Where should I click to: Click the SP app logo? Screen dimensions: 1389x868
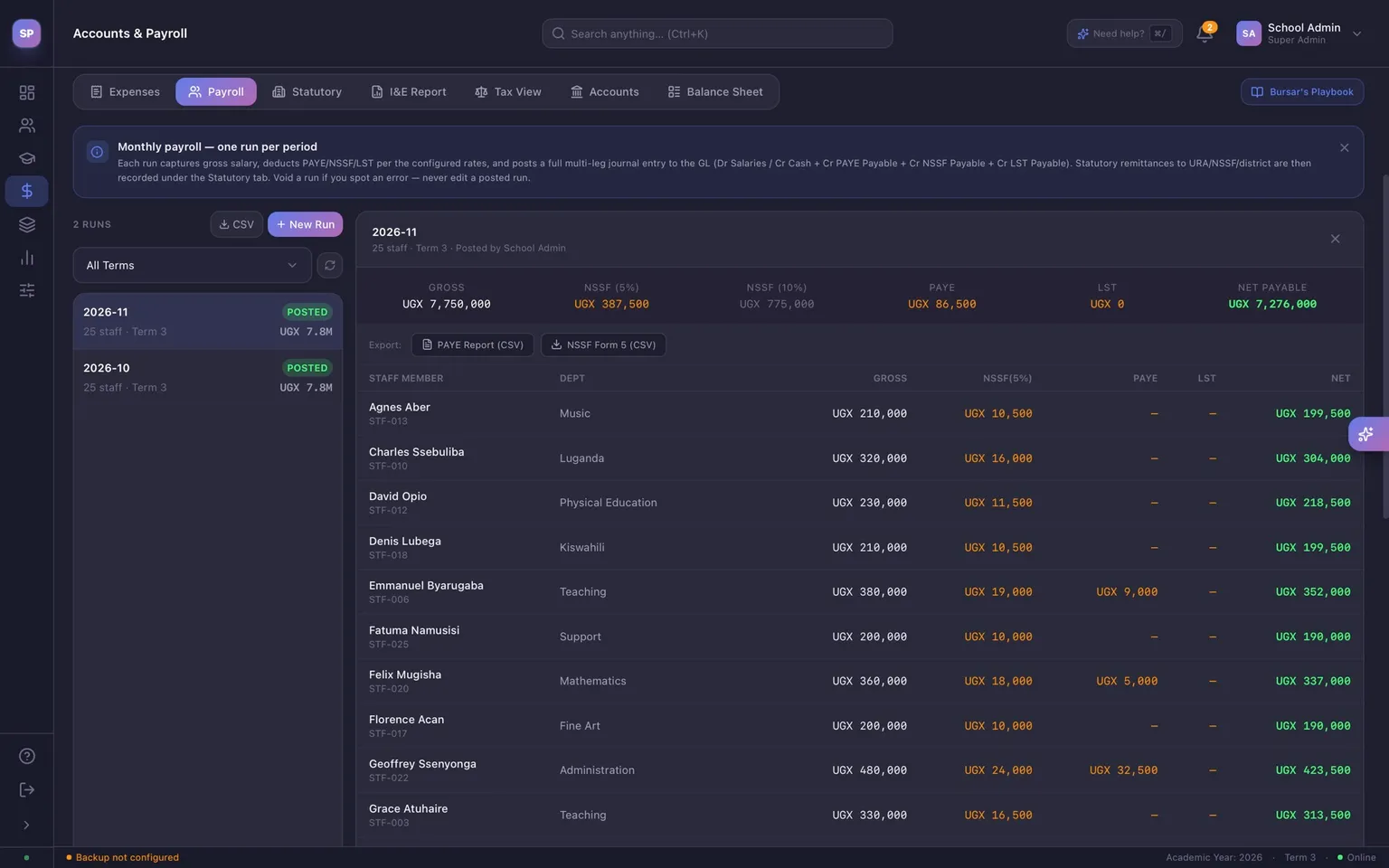point(26,33)
